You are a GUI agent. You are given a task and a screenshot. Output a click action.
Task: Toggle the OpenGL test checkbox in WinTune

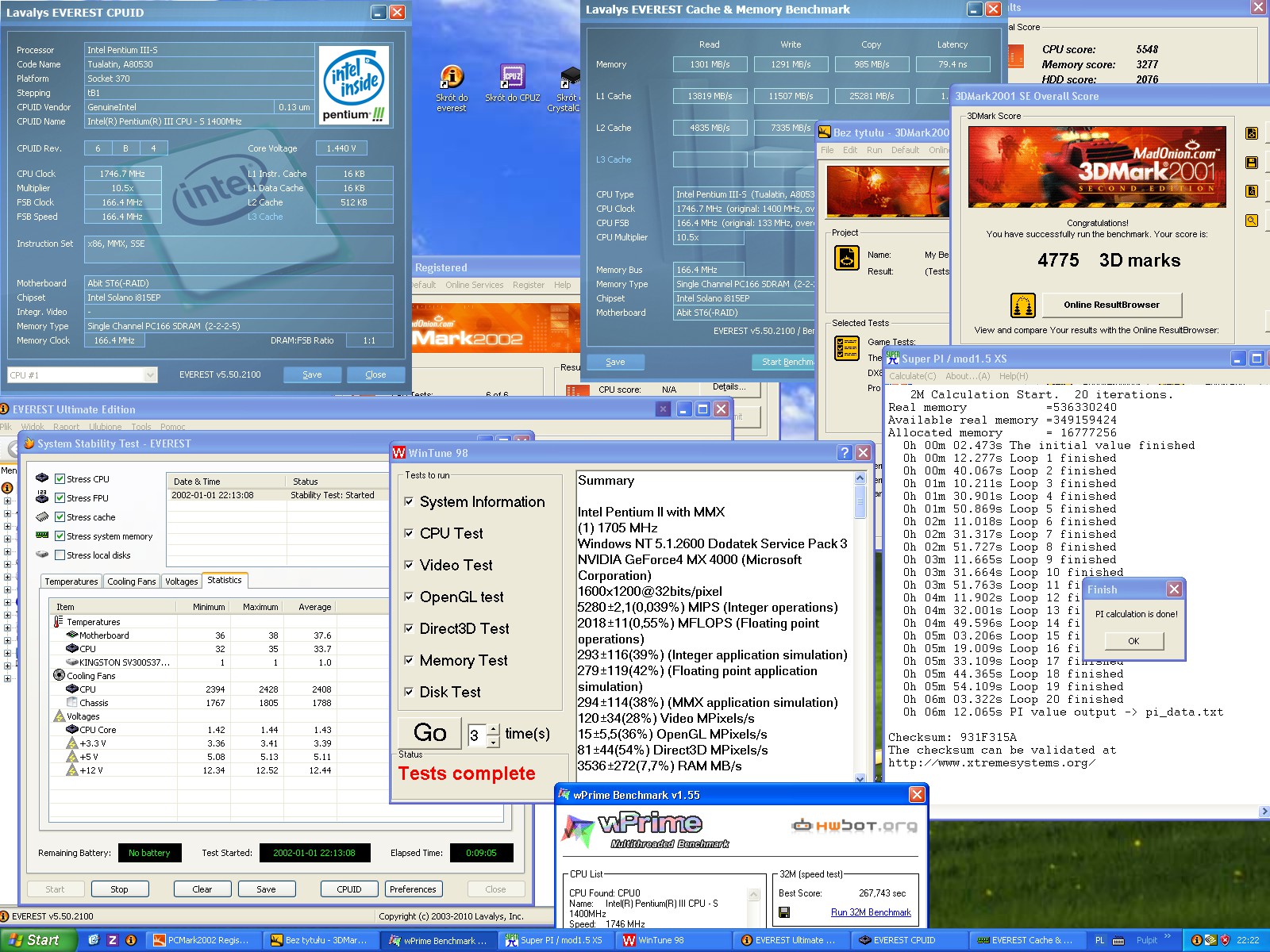click(x=409, y=597)
